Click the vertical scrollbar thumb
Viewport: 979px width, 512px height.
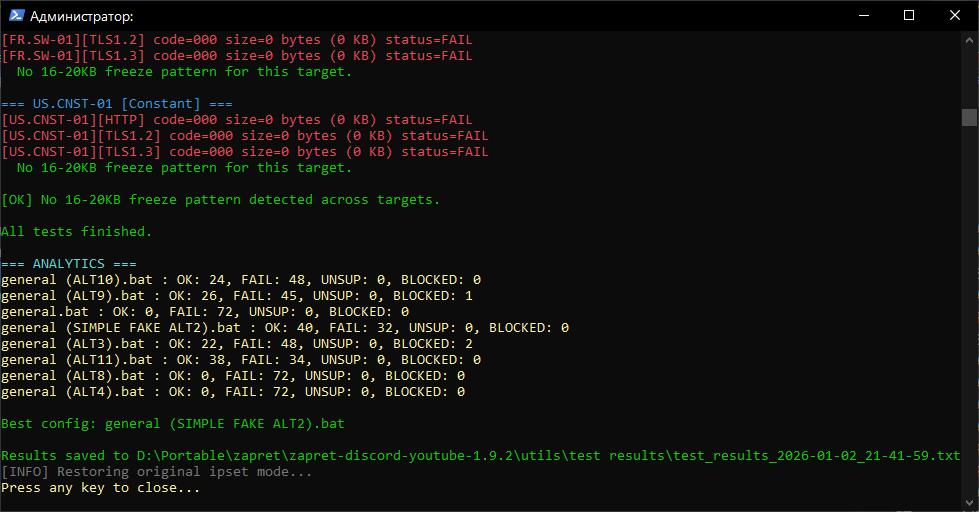pyautogui.click(x=969, y=118)
